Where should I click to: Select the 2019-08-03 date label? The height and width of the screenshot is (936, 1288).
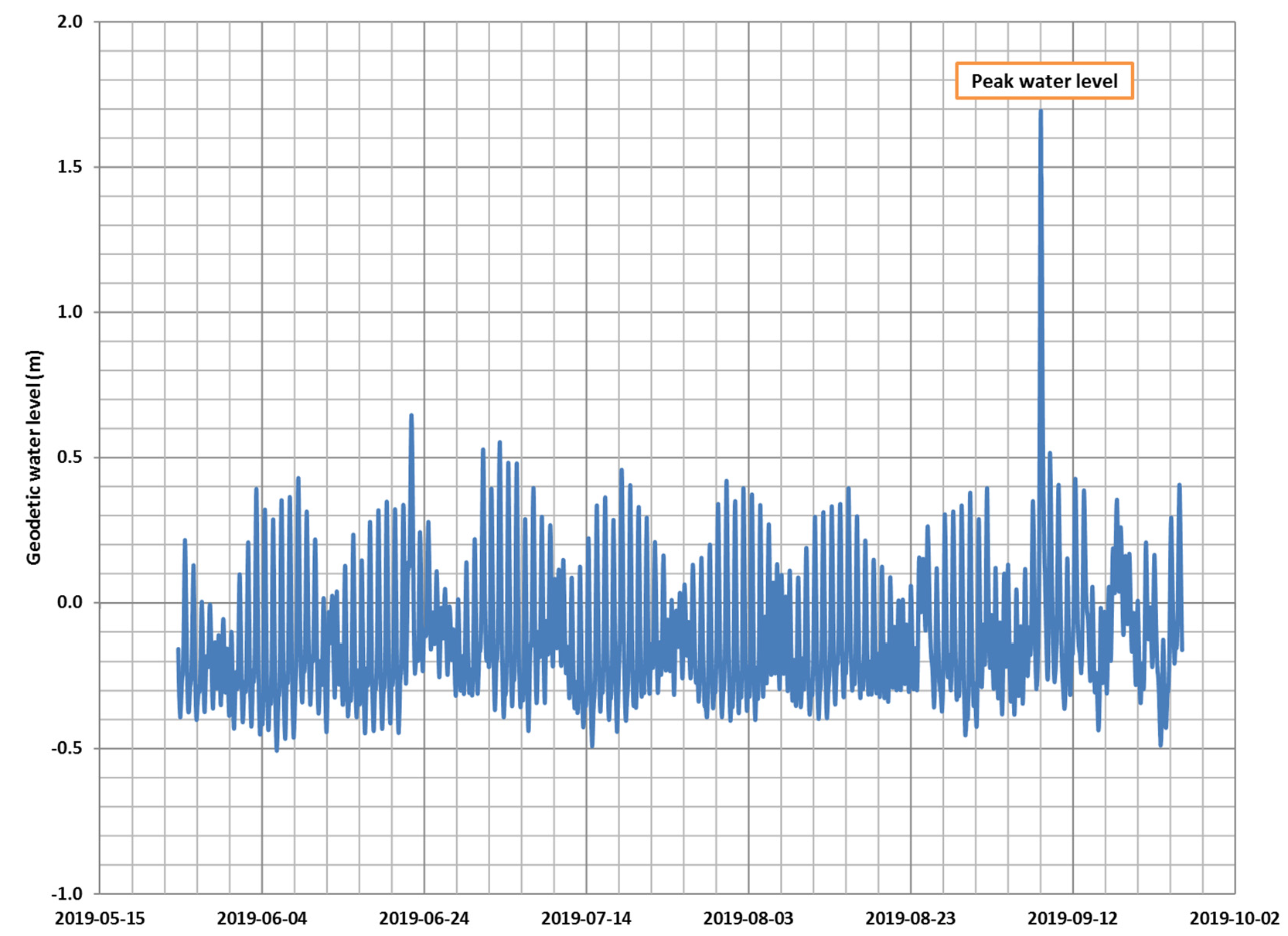tap(748, 918)
